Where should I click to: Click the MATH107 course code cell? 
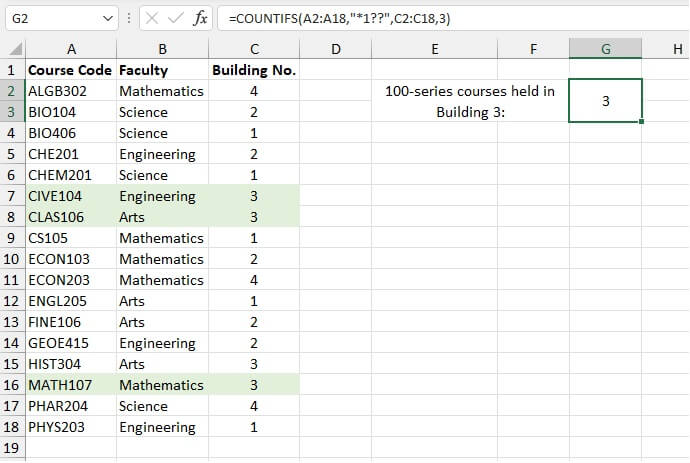point(71,385)
